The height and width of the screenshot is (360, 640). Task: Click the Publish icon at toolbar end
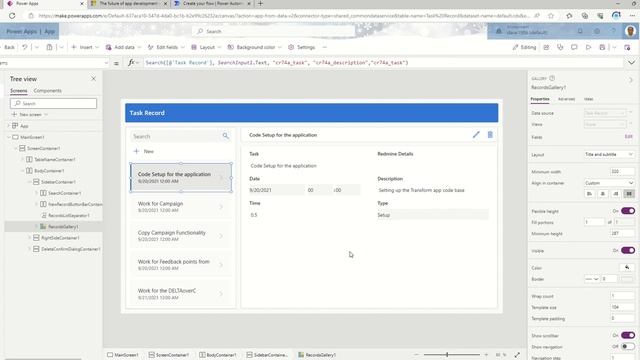tap(627, 47)
